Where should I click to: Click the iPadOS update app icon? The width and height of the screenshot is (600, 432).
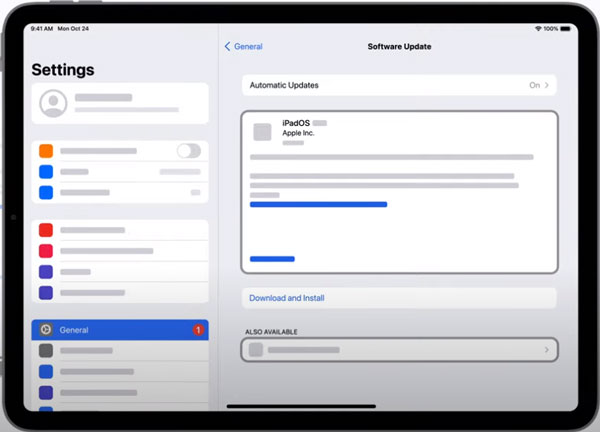coord(262,132)
